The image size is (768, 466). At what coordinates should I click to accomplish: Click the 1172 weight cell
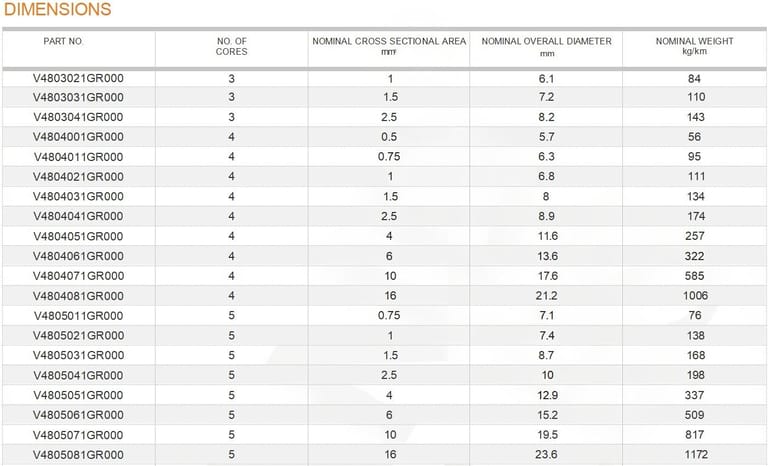point(694,454)
